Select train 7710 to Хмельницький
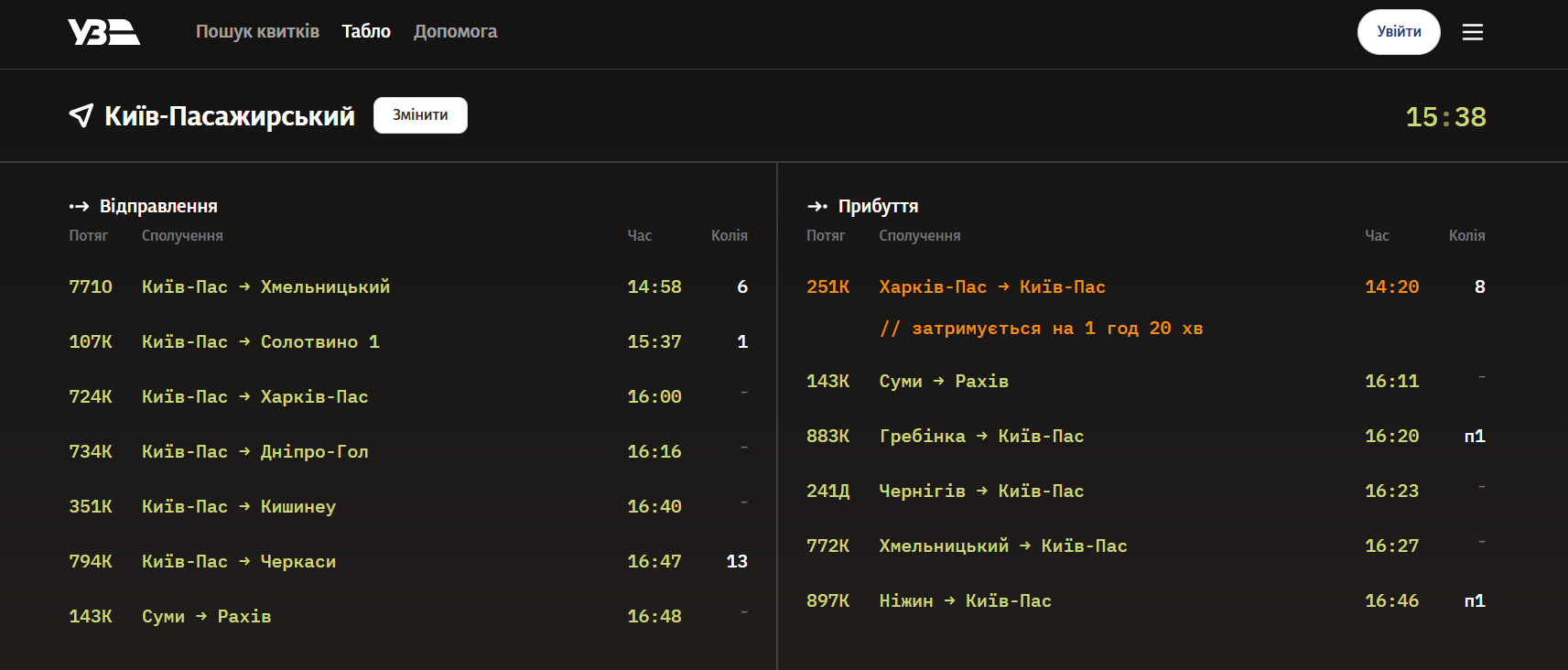Viewport: 1568px width, 670px height. coord(408,286)
